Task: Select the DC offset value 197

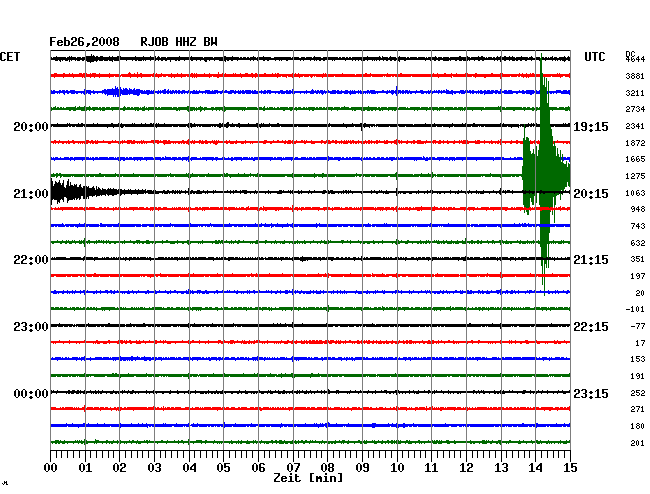Action: (638, 276)
